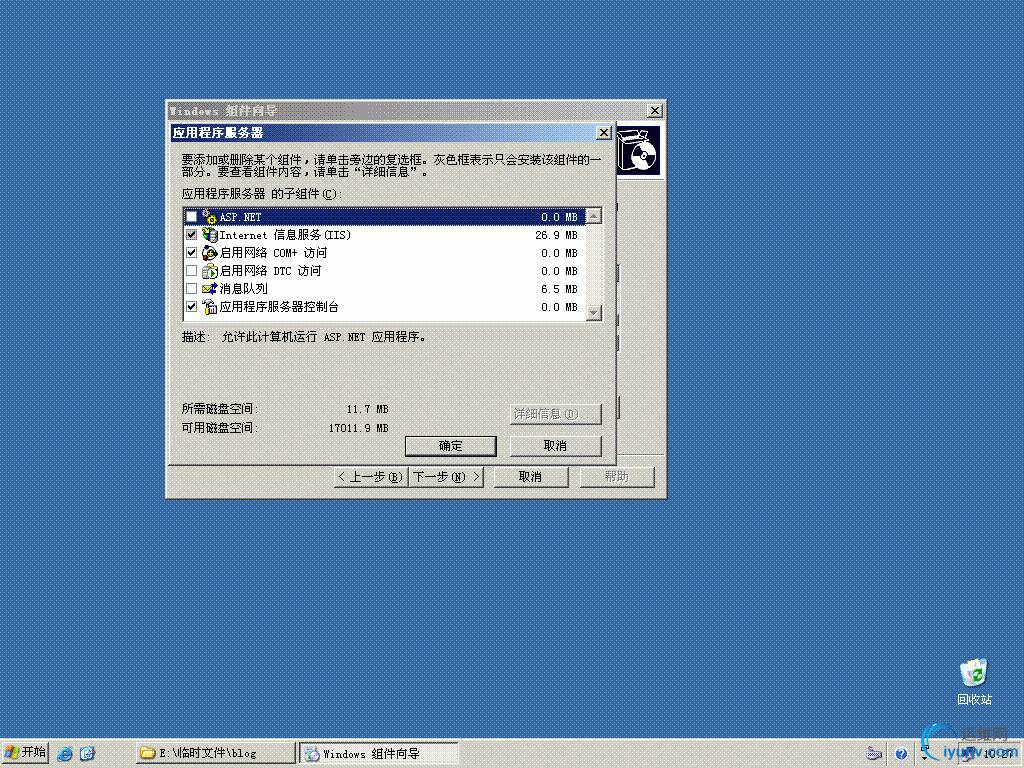Close the 应用程序服务器 dialog
Image resolution: width=1024 pixels, height=768 pixels.
click(x=604, y=133)
